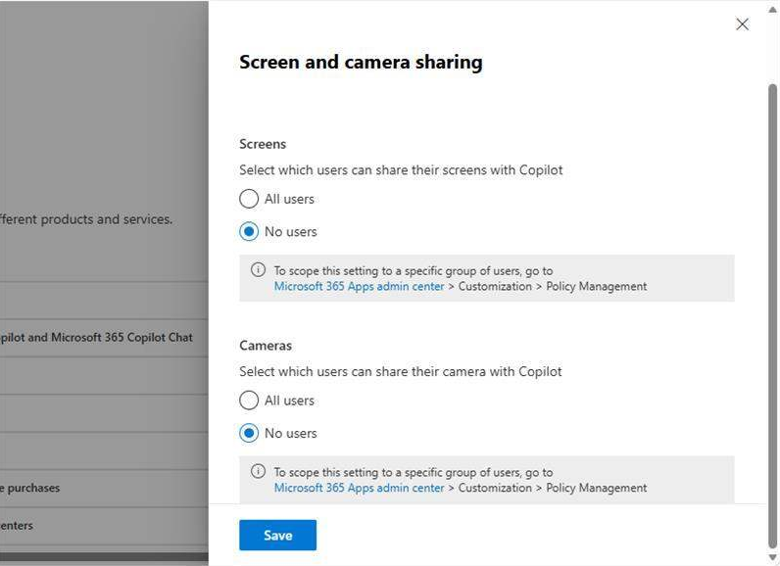Select No users under Cameras
The height and width of the screenshot is (566, 780).
[249, 433]
